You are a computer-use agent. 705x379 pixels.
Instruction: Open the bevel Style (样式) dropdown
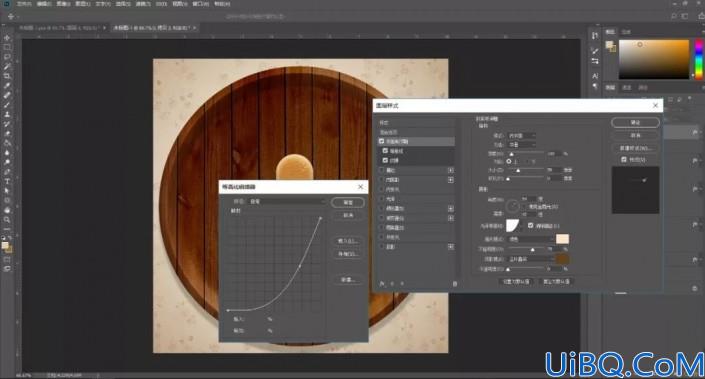click(x=522, y=135)
